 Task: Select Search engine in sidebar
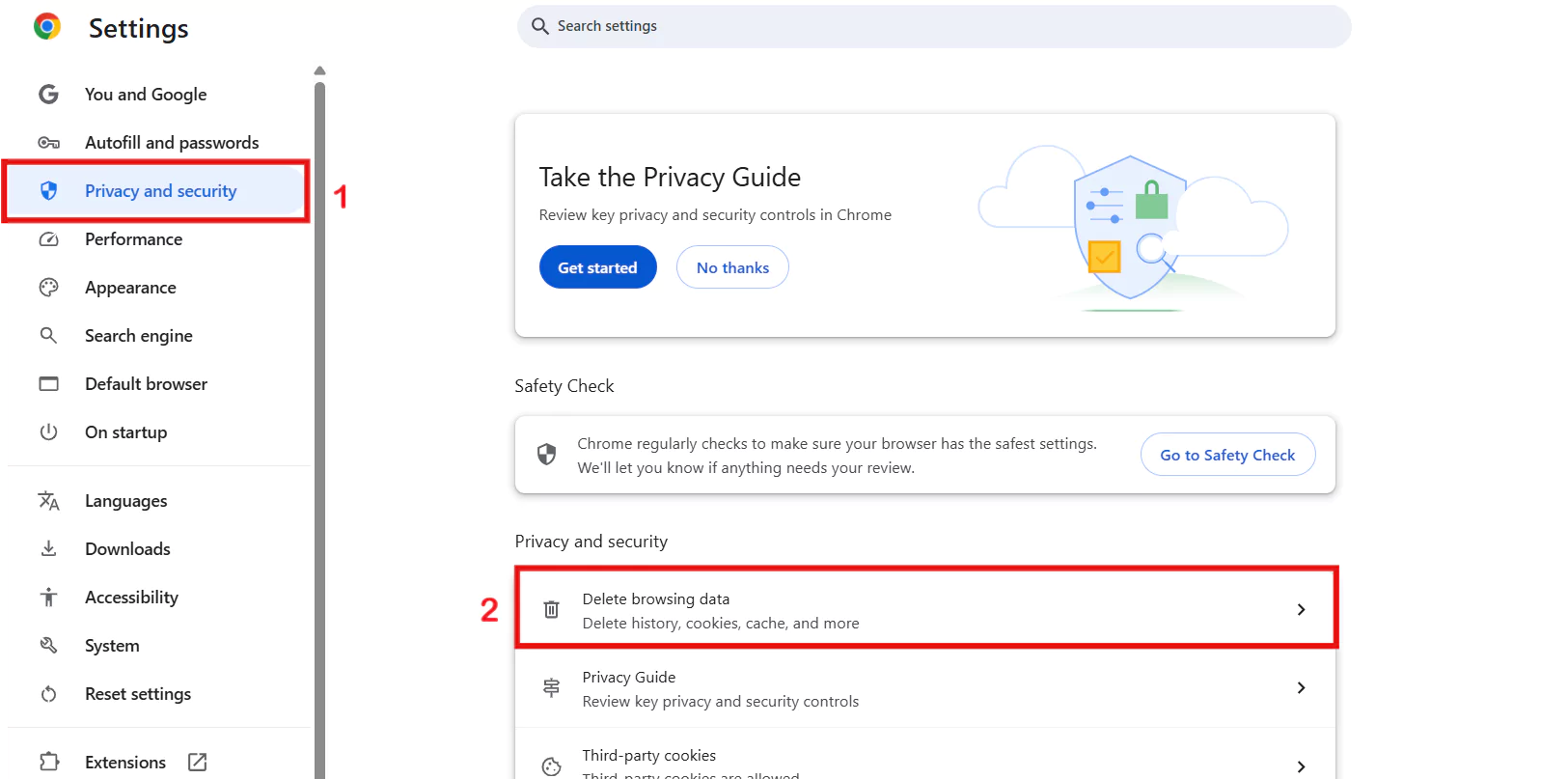[138, 336]
